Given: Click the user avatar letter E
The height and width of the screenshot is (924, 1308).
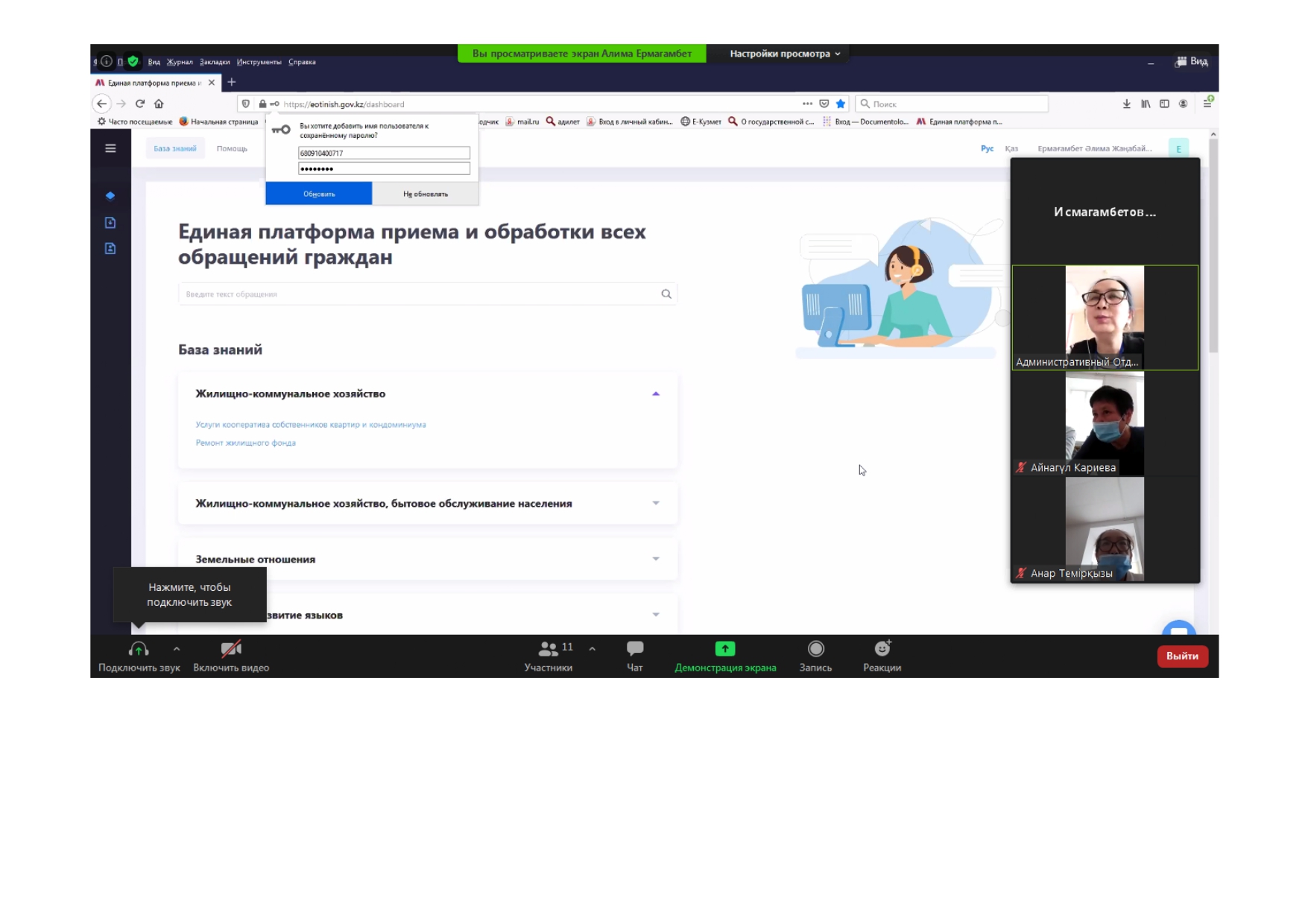Looking at the screenshot, I should click(x=1178, y=148).
